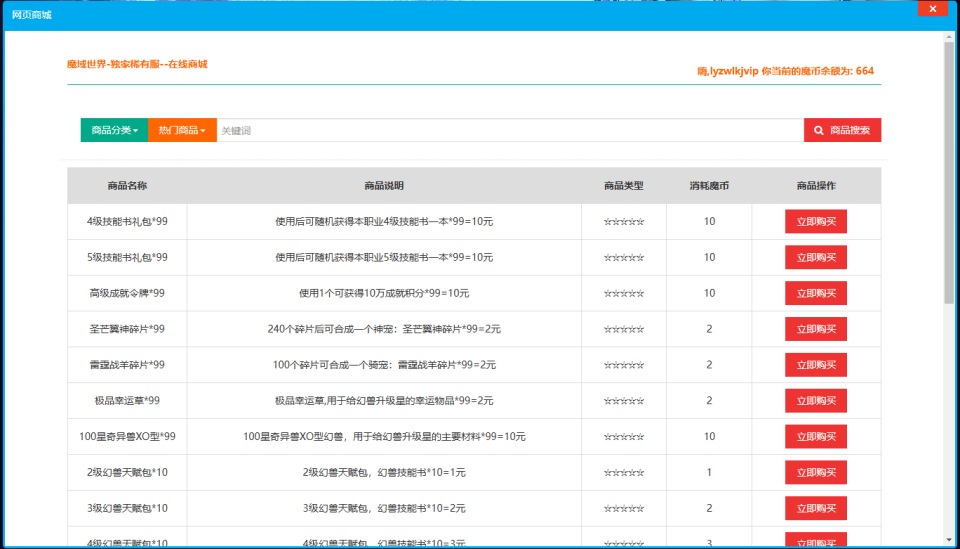Click the scrollbar up arrow
Viewport: 960px width, 549px height.
click(x=949, y=36)
